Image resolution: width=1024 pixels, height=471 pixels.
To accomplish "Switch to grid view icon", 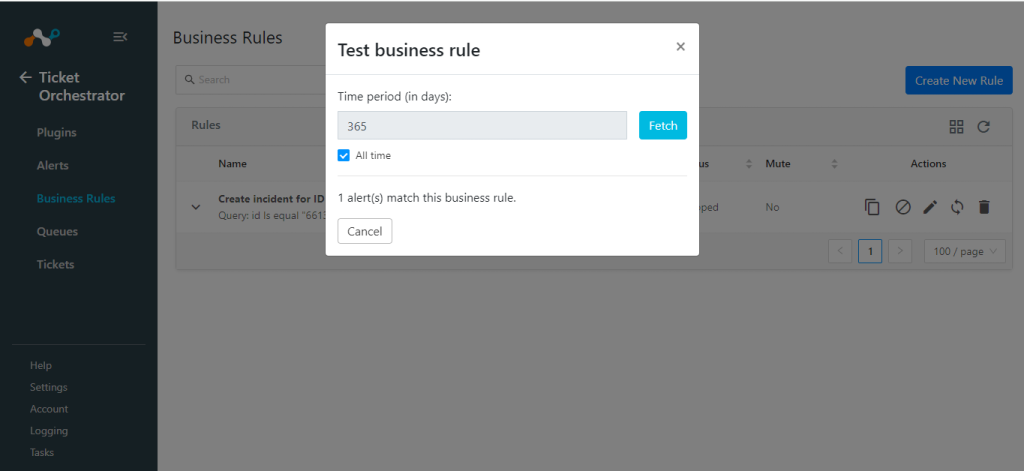I will point(956,127).
